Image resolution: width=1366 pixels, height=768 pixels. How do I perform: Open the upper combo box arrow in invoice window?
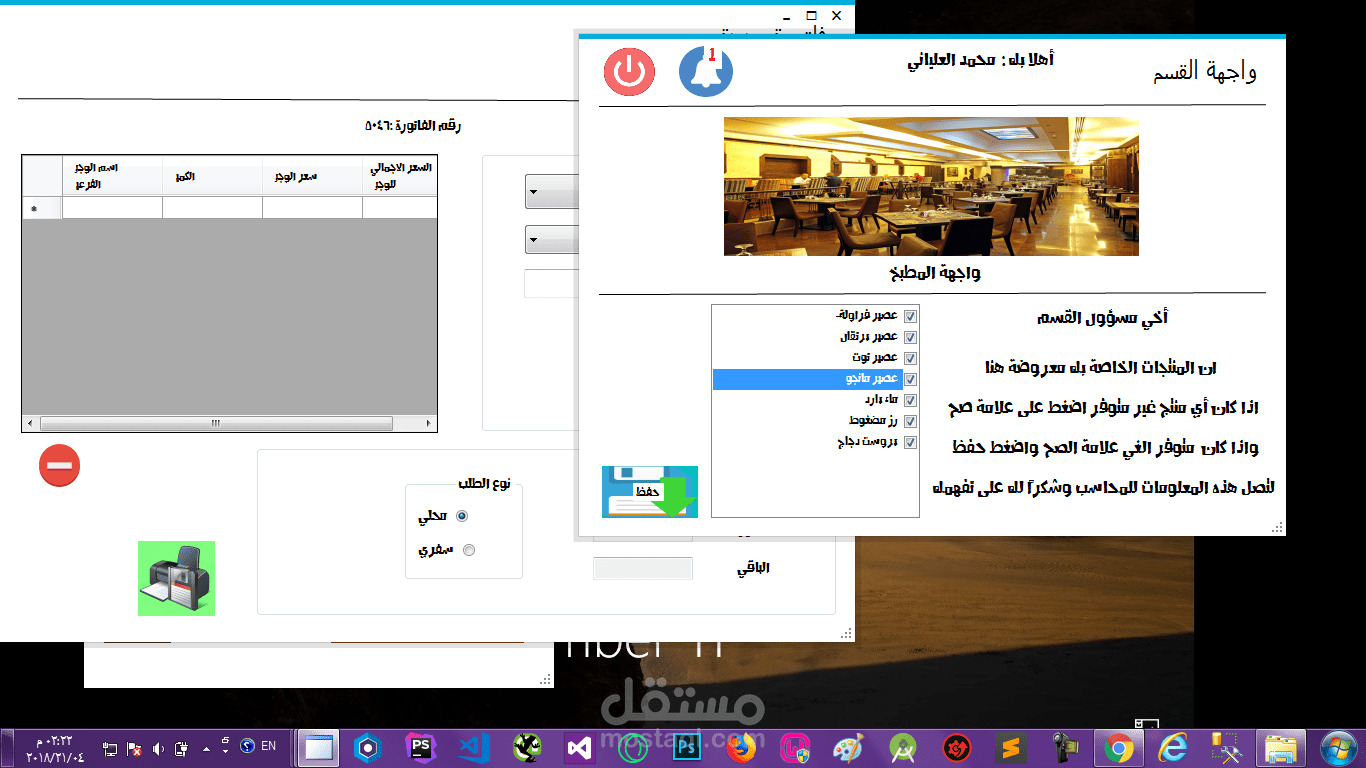point(534,192)
